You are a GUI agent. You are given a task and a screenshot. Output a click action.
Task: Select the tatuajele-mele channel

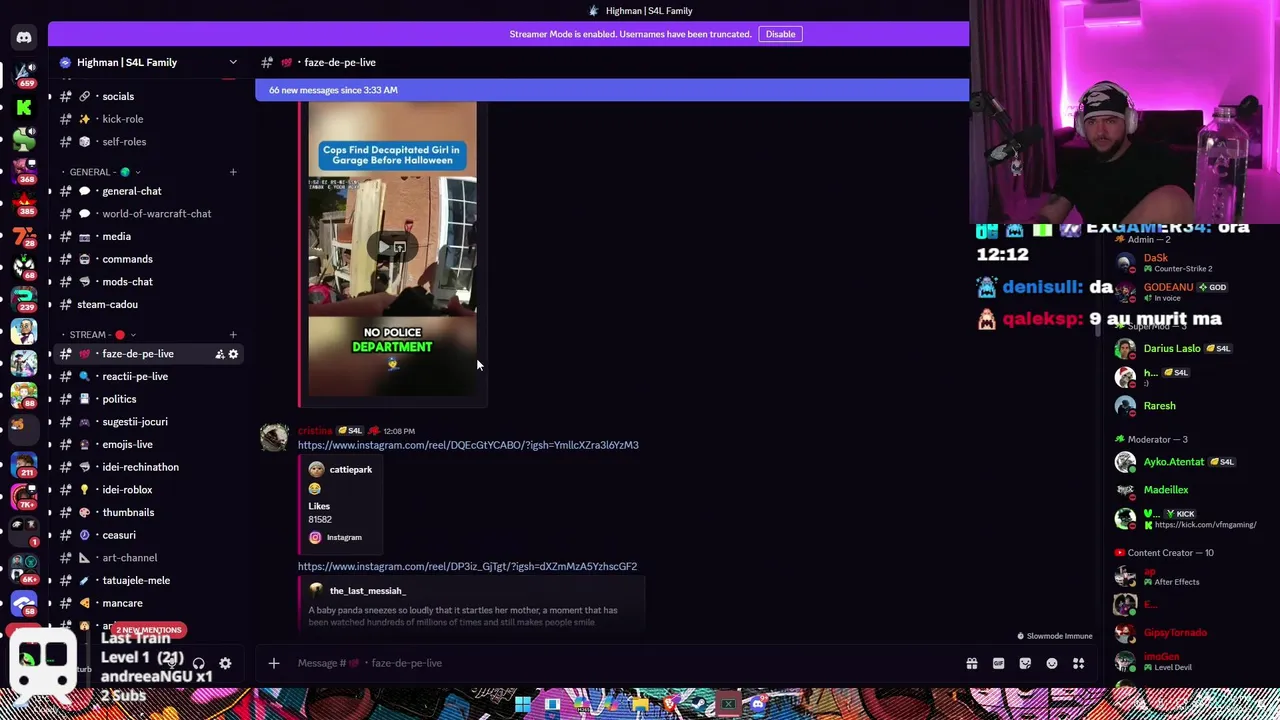[x=148, y=580]
